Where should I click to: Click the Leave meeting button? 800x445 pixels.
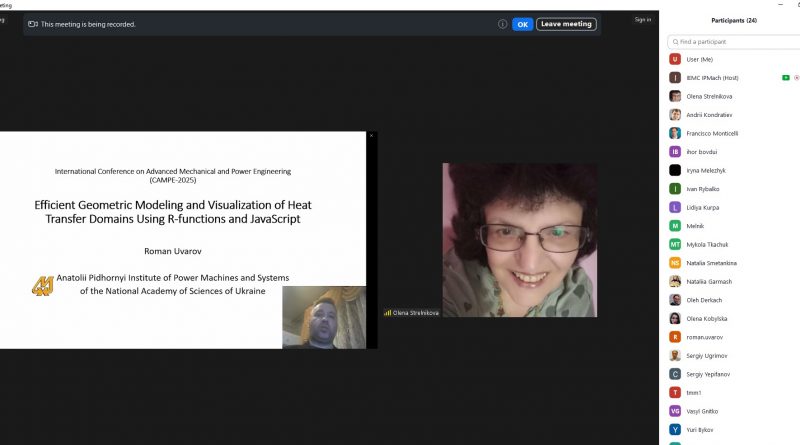point(566,24)
